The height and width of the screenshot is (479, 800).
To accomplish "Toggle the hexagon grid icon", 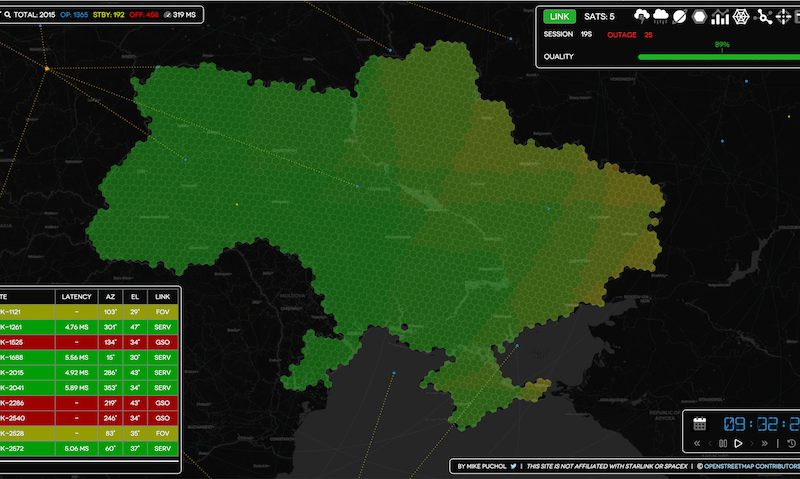I will tap(700, 16).
